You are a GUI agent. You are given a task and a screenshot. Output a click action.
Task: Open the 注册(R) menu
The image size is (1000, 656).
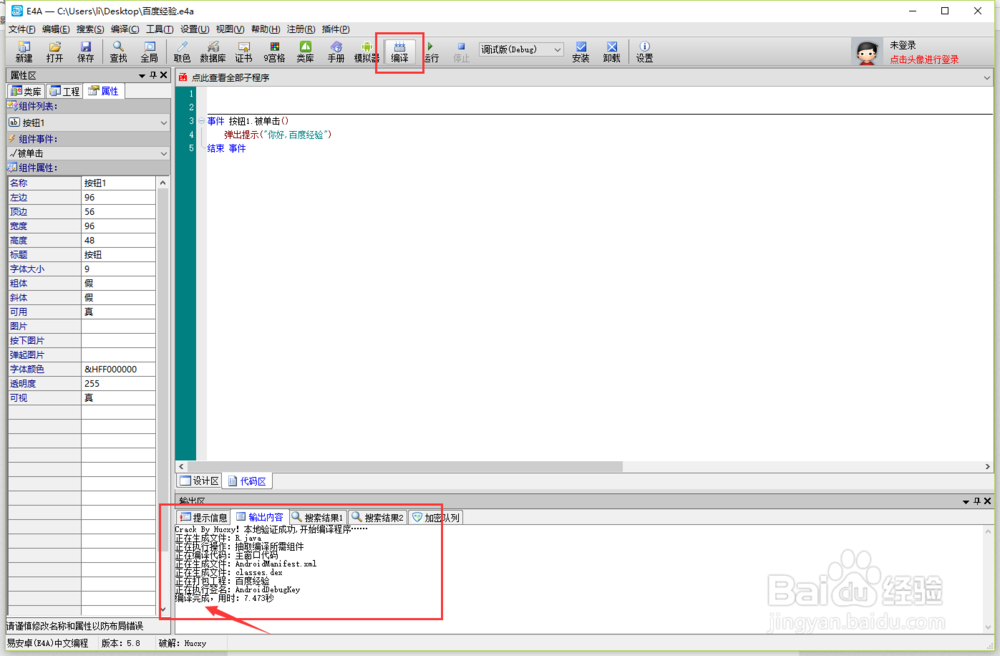[x=300, y=29]
